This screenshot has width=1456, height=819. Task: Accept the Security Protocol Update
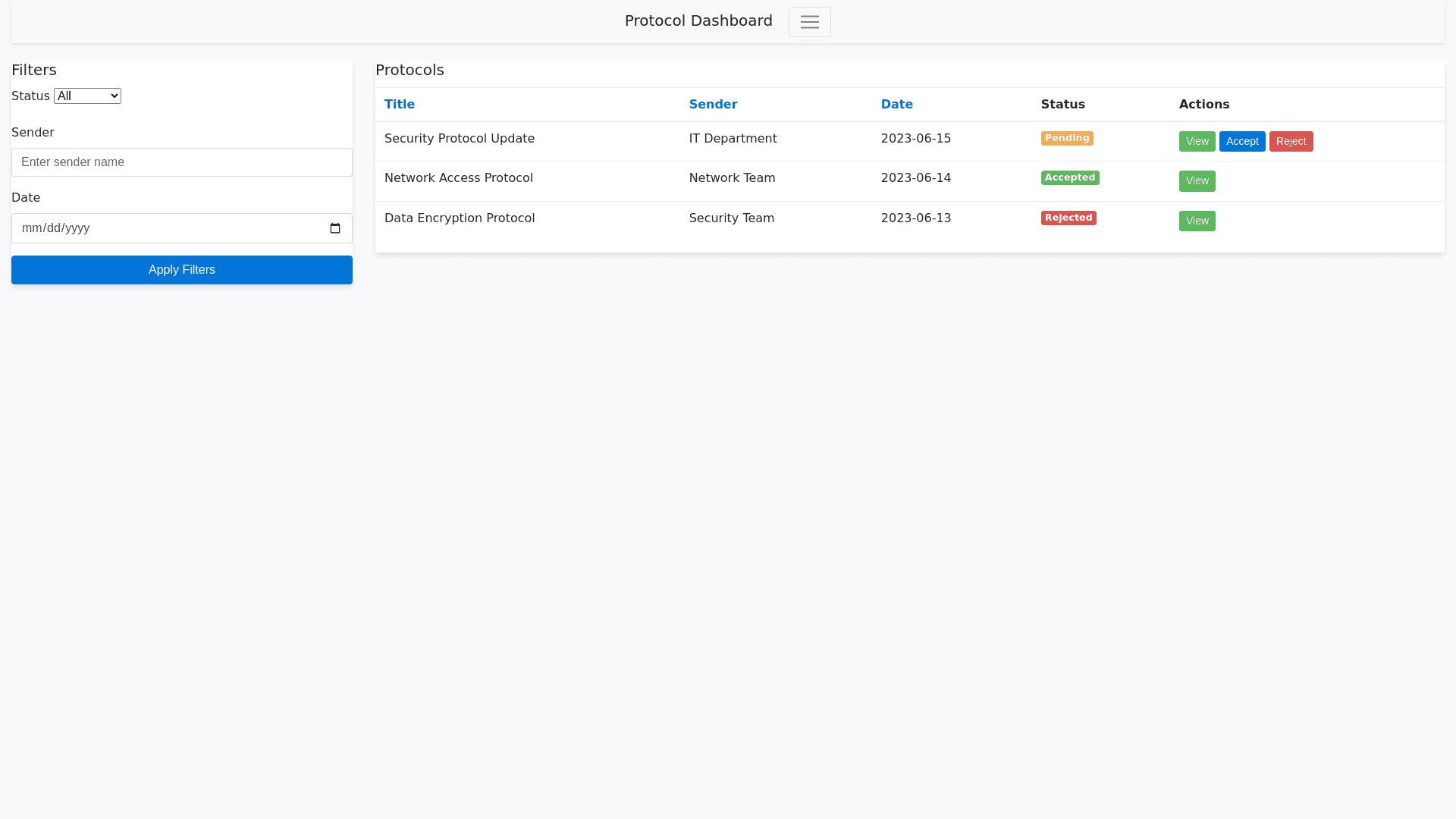pyautogui.click(x=1241, y=142)
